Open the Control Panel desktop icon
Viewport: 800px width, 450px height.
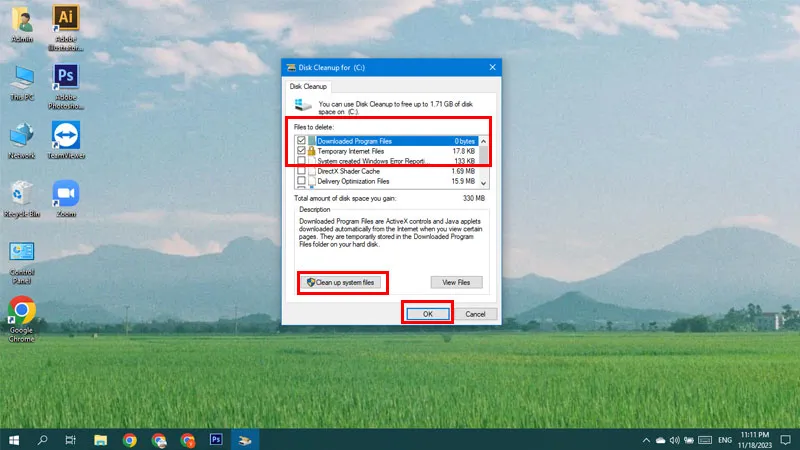[21, 262]
